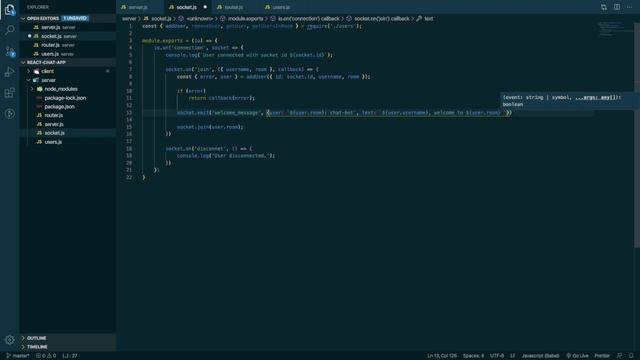Screen dimensions: 640x360
Task: Click the module.exports breadcrumb item
Action: [245, 18]
